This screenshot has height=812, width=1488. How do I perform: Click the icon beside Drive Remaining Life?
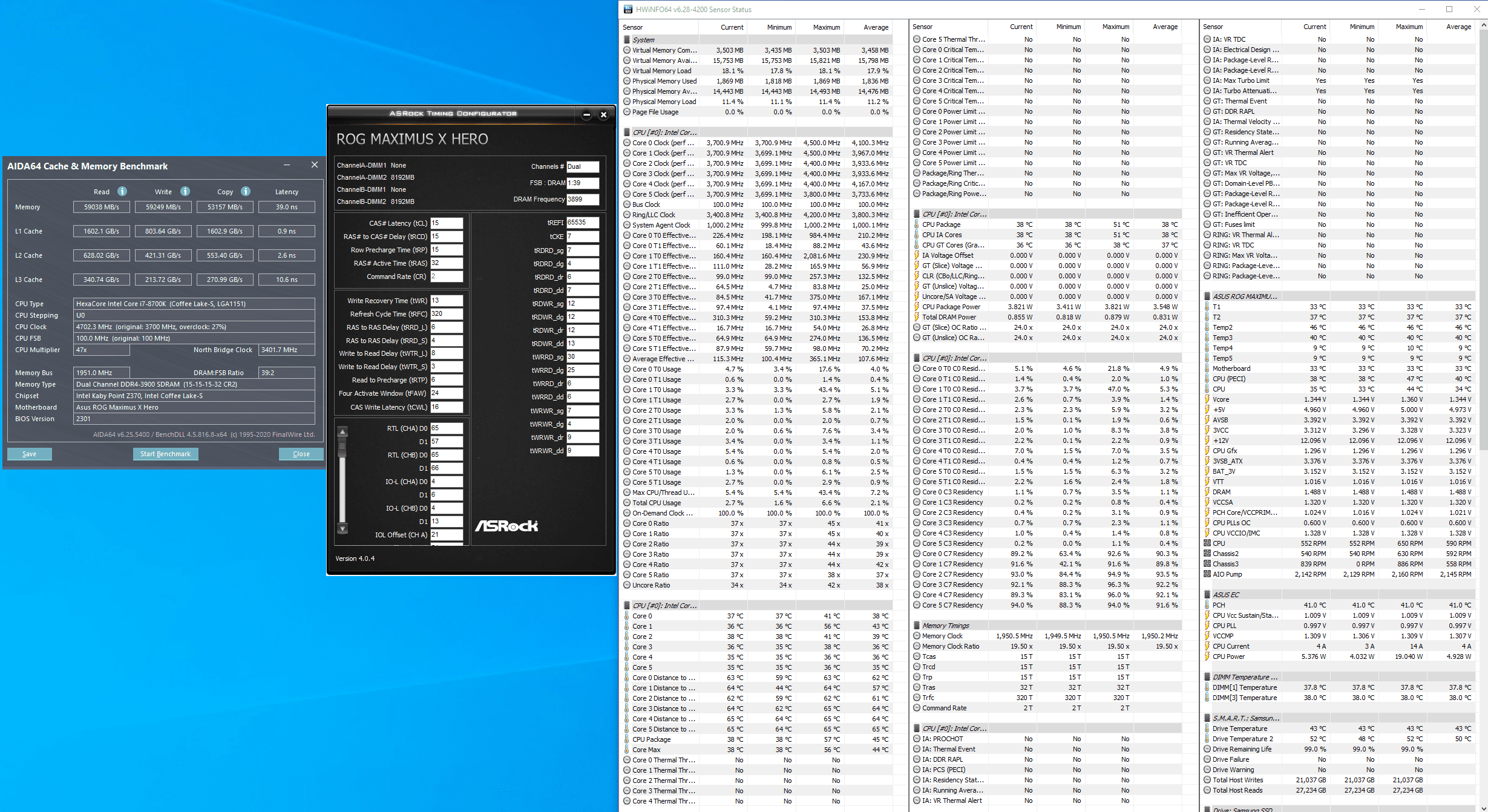point(1207,749)
